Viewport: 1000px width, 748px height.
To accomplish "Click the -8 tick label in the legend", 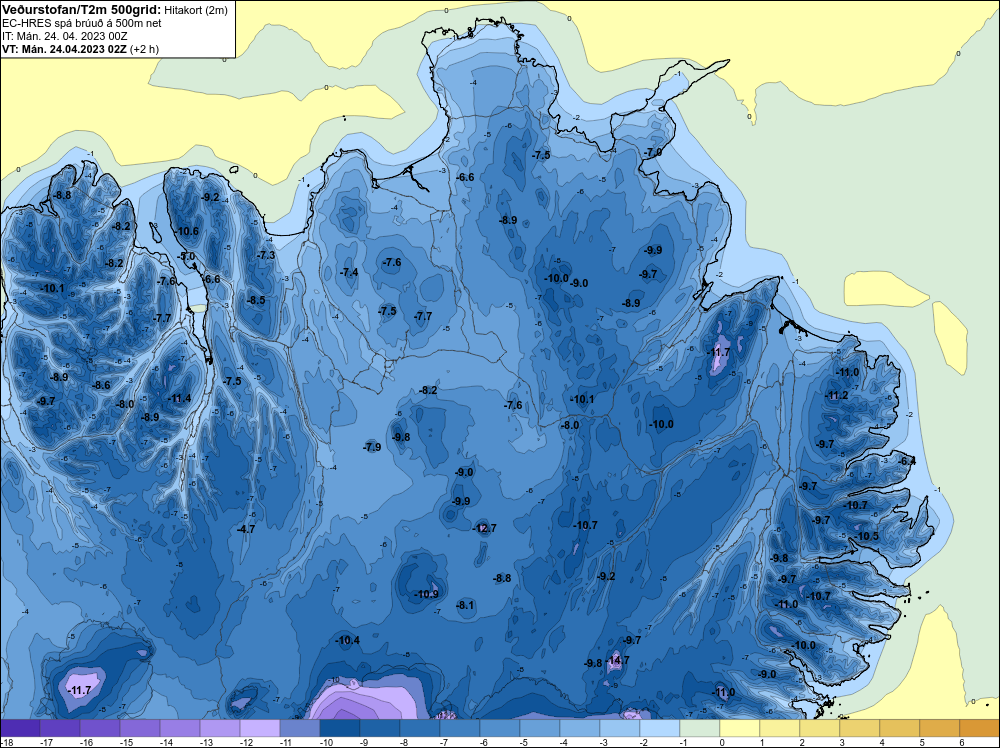I will coord(405,742).
